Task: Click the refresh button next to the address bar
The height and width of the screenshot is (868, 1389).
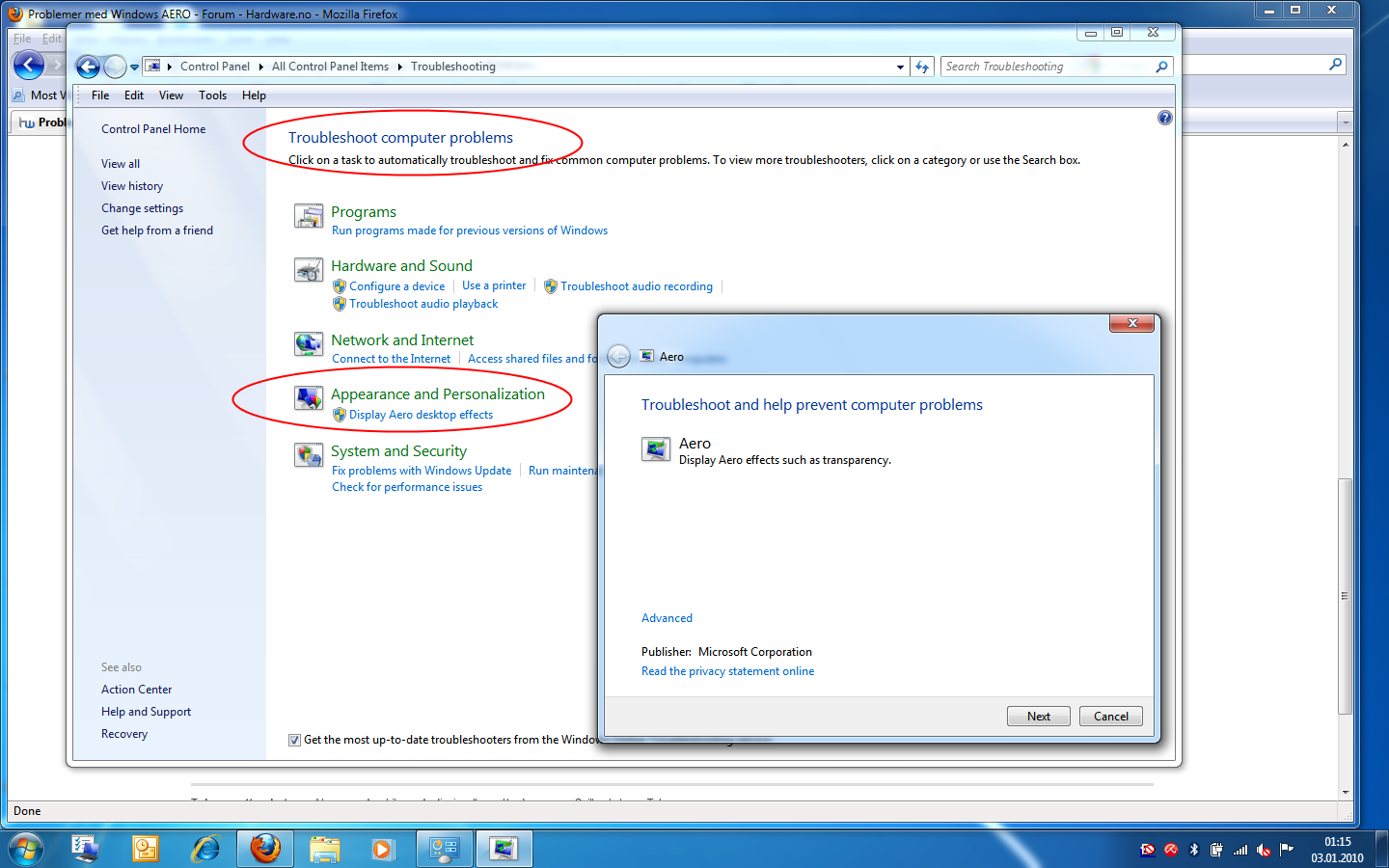Action: click(x=922, y=67)
